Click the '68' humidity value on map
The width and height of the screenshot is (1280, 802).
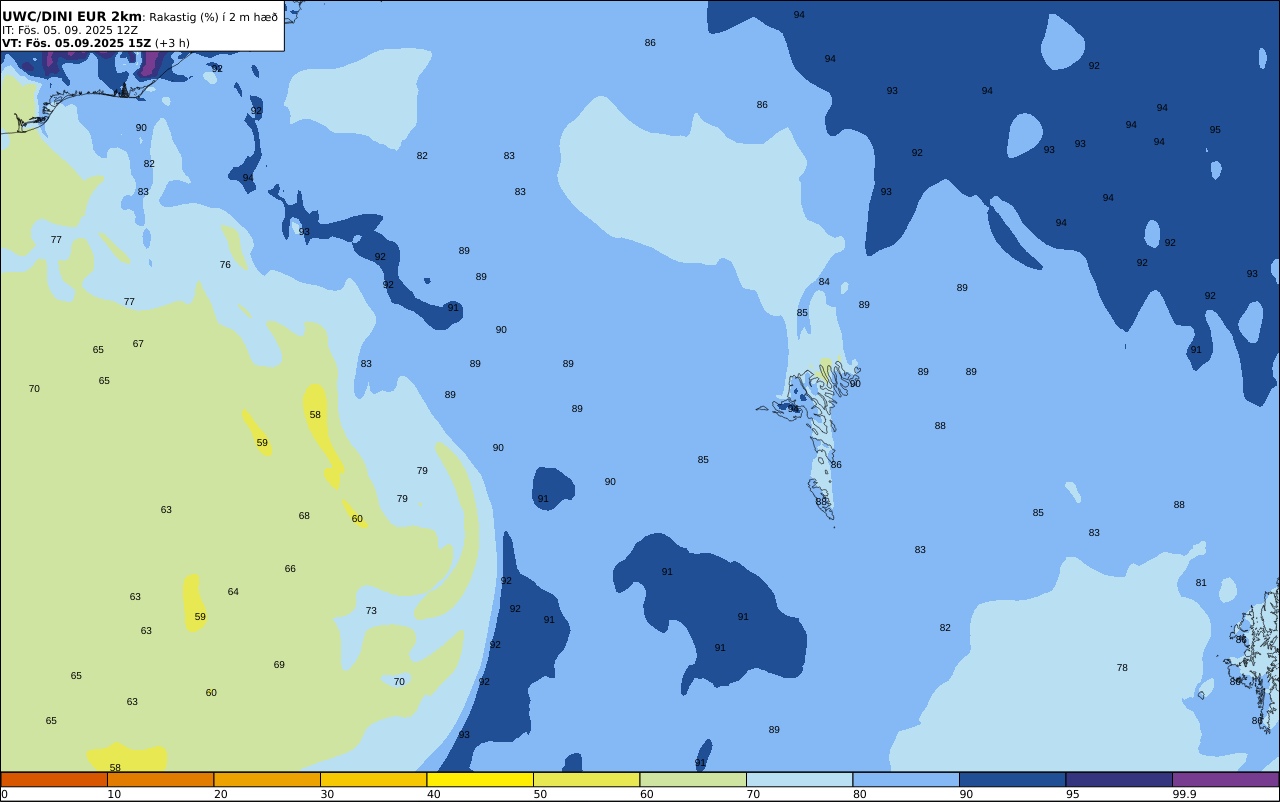304,516
